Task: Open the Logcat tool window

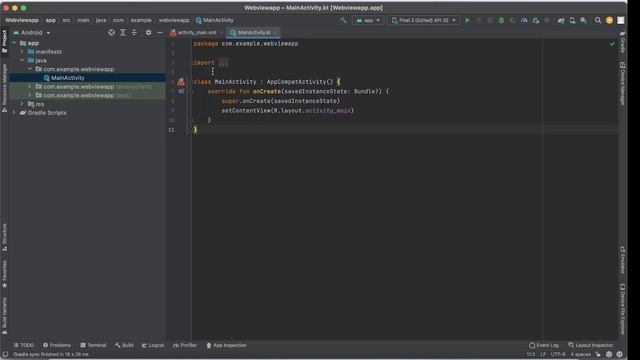Action: click(153, 345)
